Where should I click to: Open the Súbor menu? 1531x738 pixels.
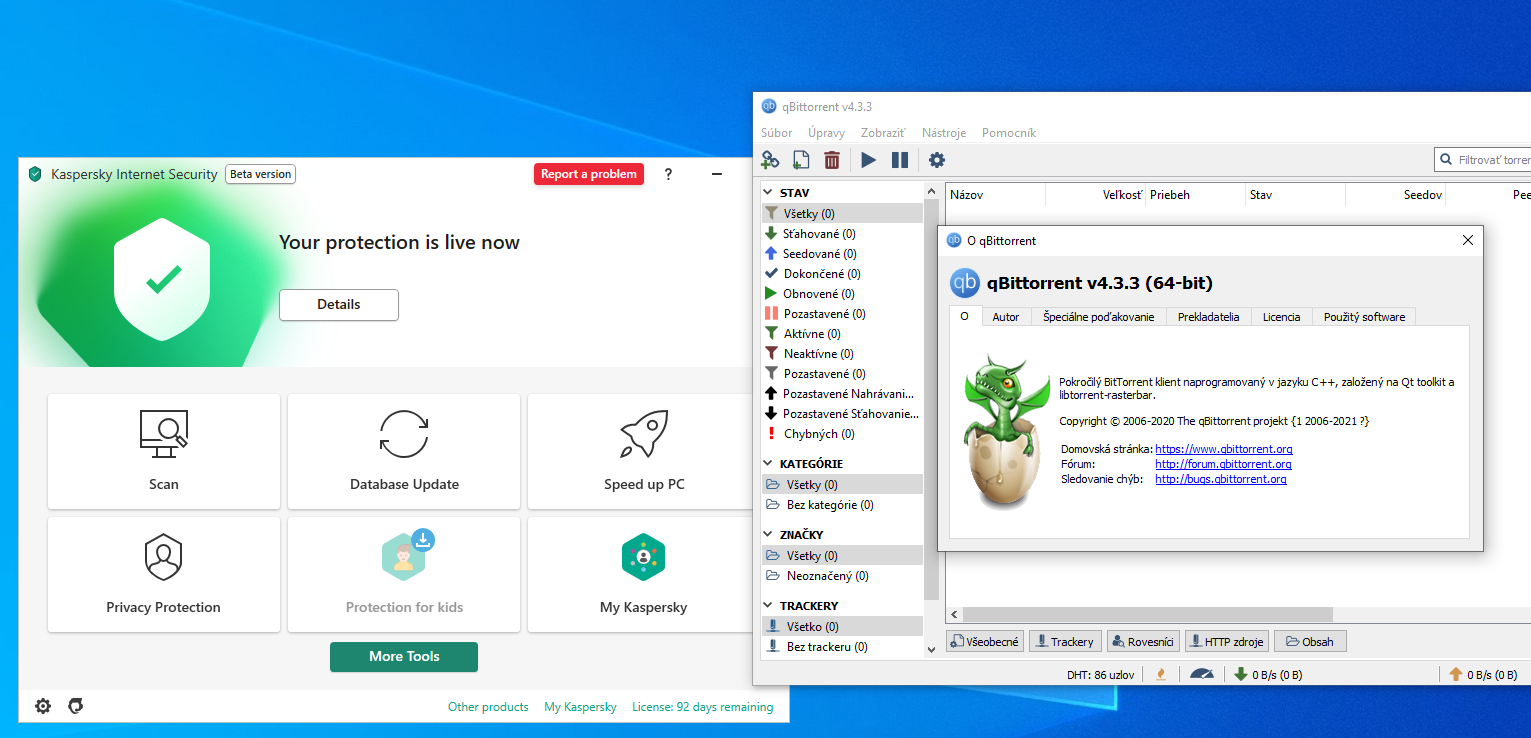tap(776, 132)
